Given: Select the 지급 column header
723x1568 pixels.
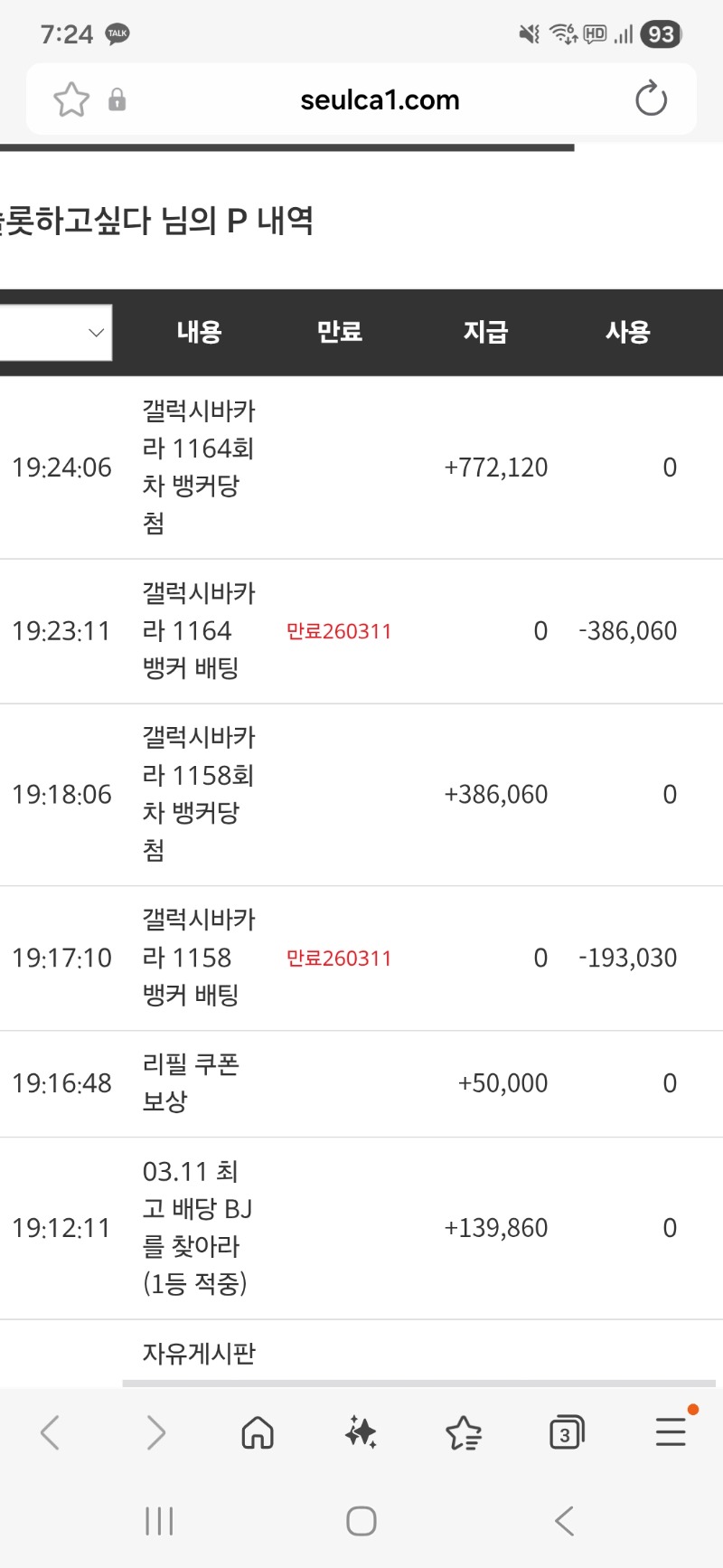Looking at the screenshot, I should (485, 332).
